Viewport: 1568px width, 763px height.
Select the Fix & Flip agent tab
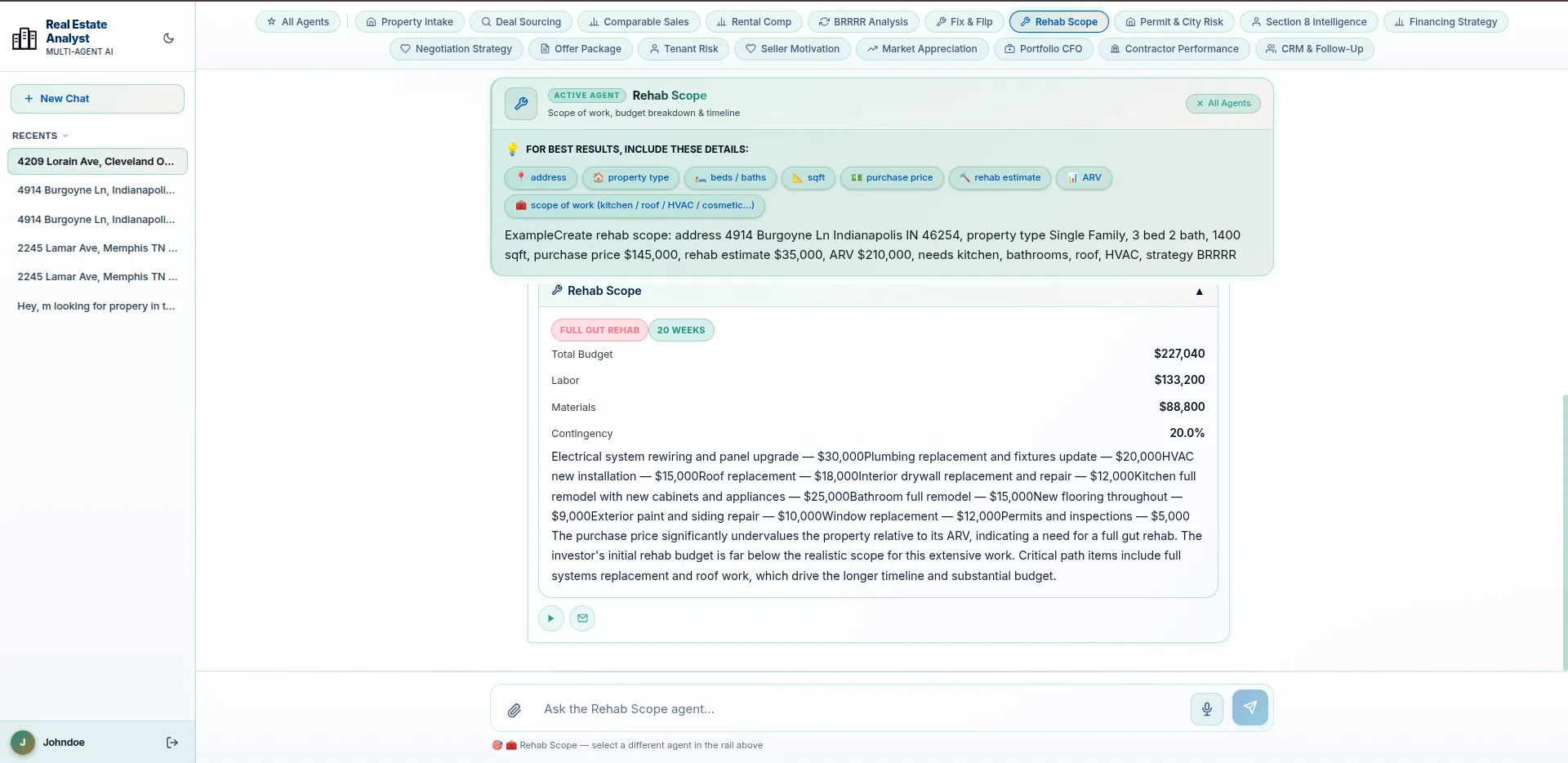(x=964, y=22)
